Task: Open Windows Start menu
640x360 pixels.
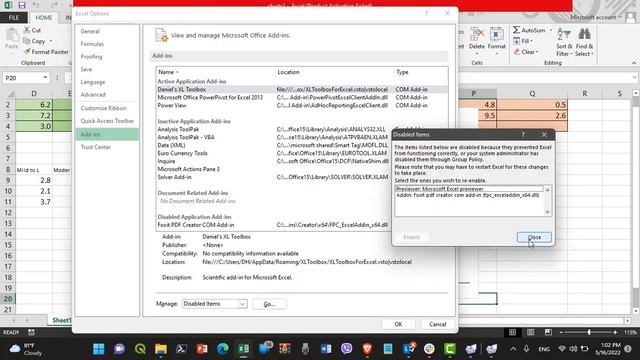Action: 99,349
